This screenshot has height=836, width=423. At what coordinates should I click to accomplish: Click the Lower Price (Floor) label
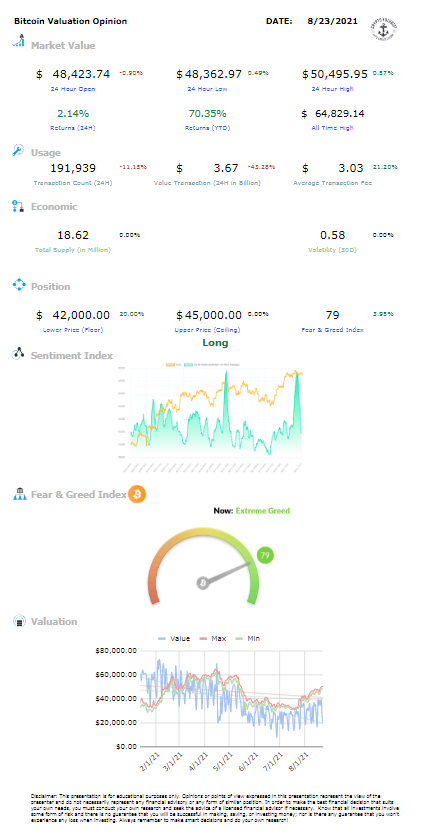(x=73, y=330)
